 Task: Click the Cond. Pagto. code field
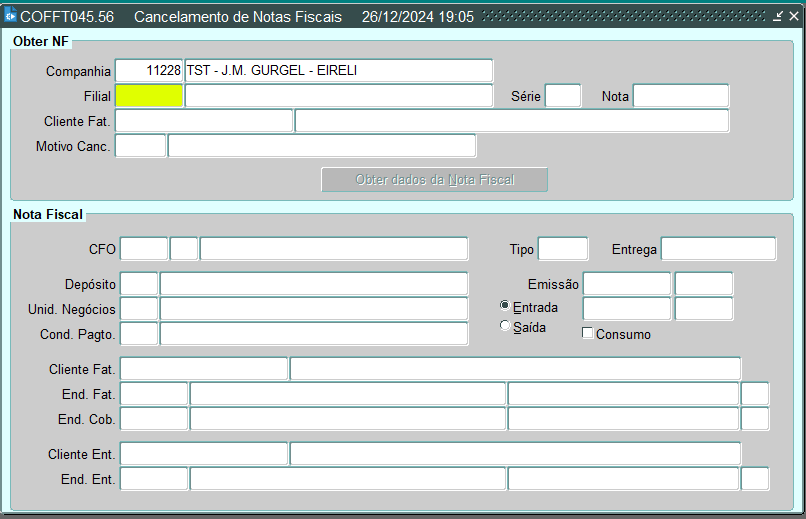pos(139,334)
